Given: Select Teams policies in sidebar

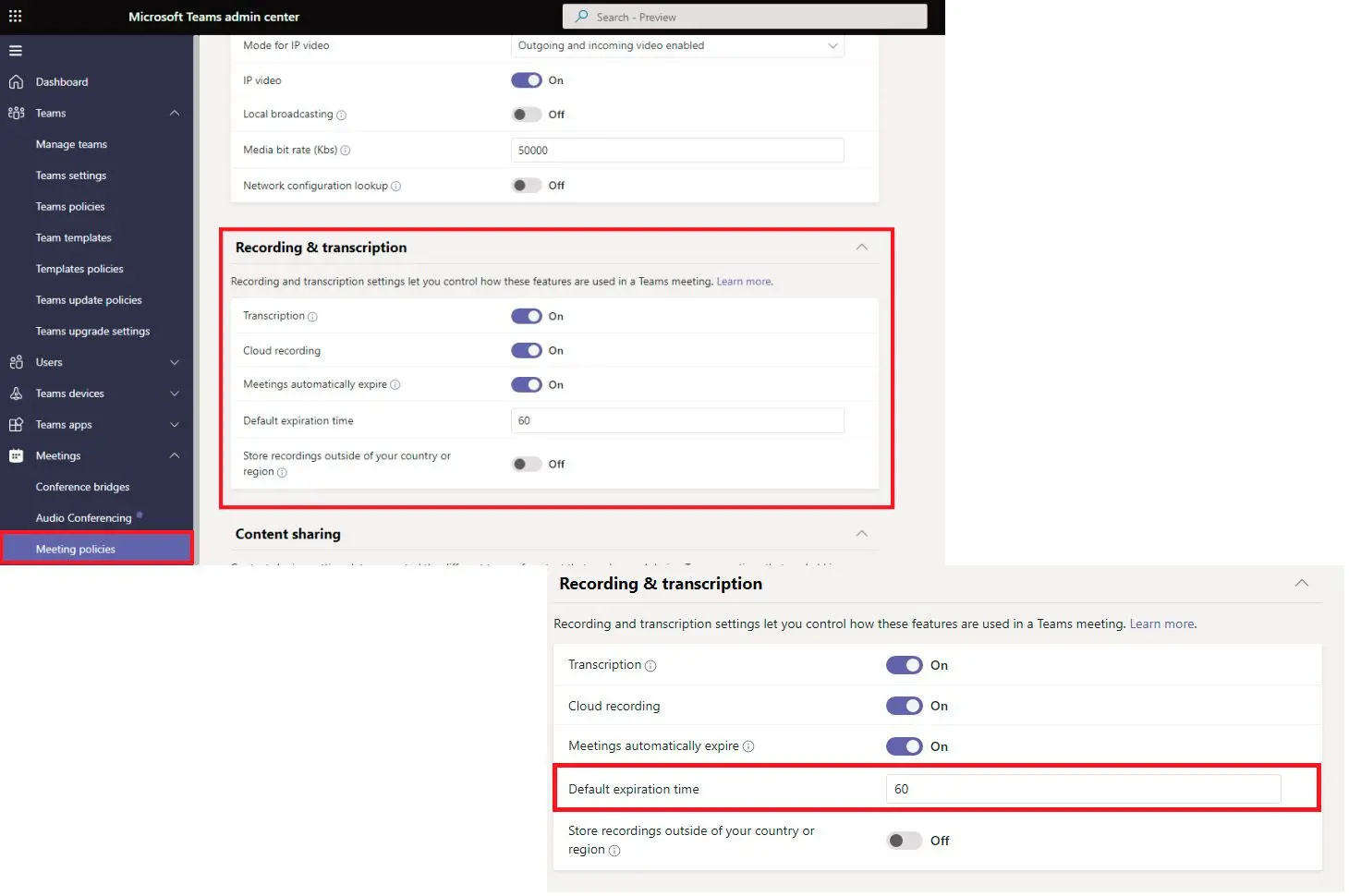Looking at the screenshot, I should 70,207.
